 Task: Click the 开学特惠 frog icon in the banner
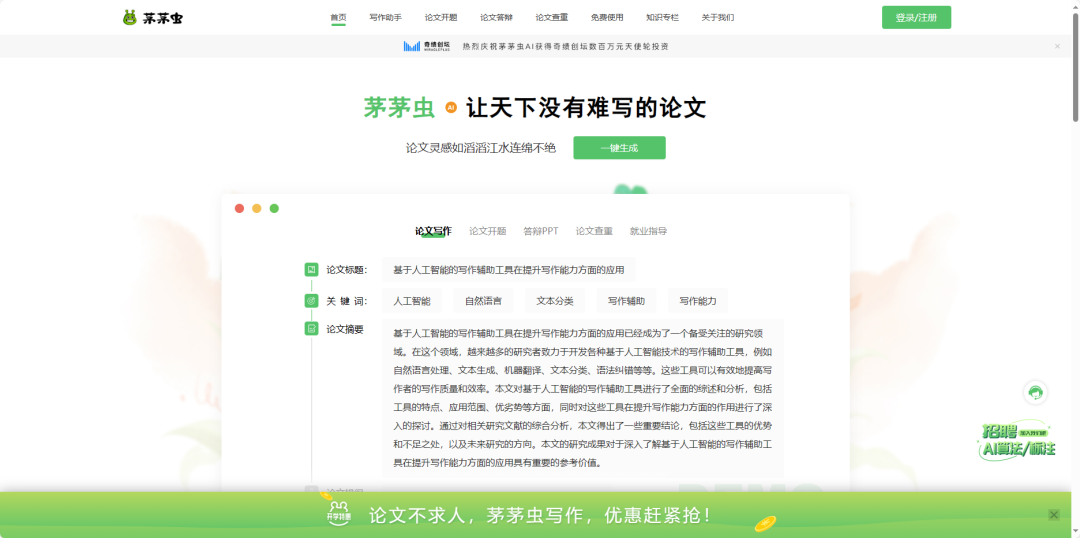[x=339, y=512]
